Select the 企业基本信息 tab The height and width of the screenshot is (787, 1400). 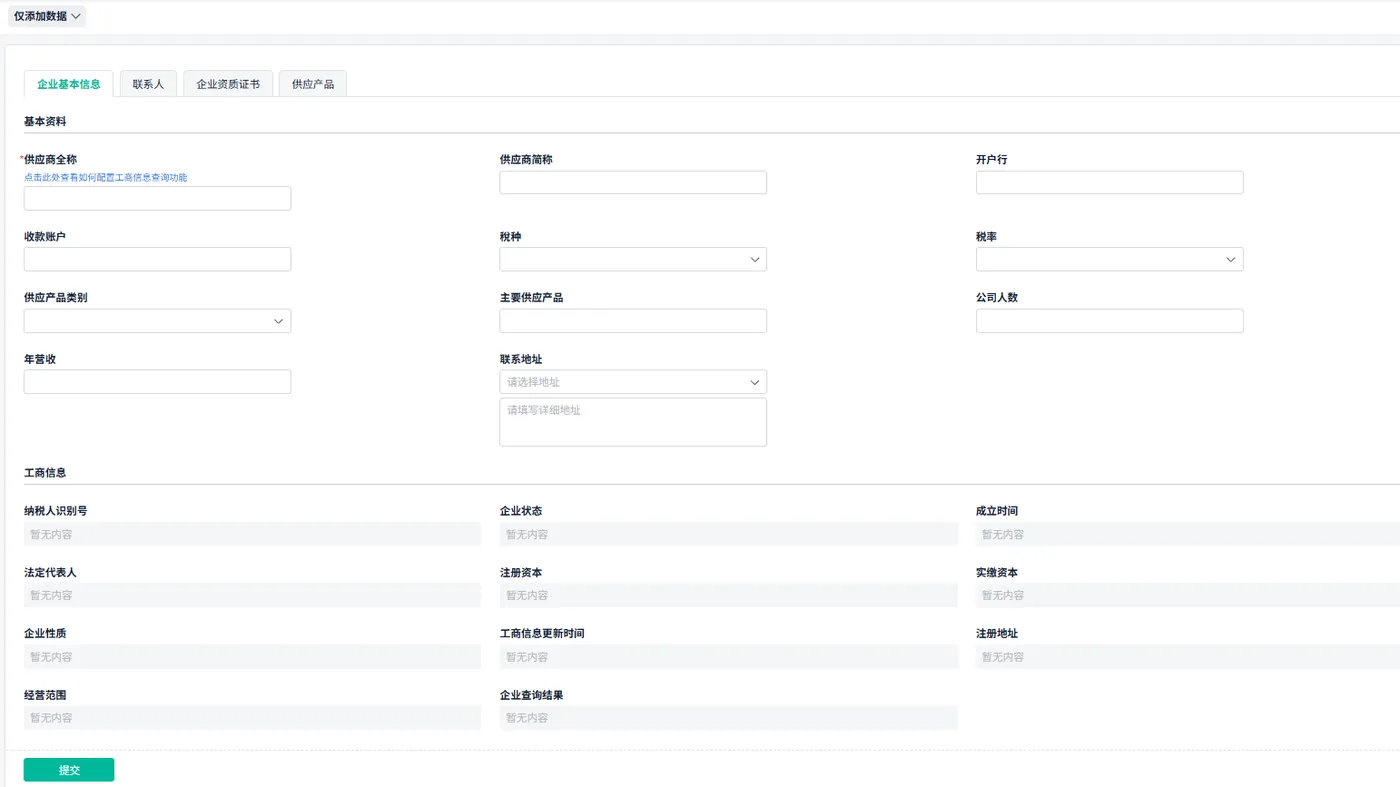tap(69, 84)
